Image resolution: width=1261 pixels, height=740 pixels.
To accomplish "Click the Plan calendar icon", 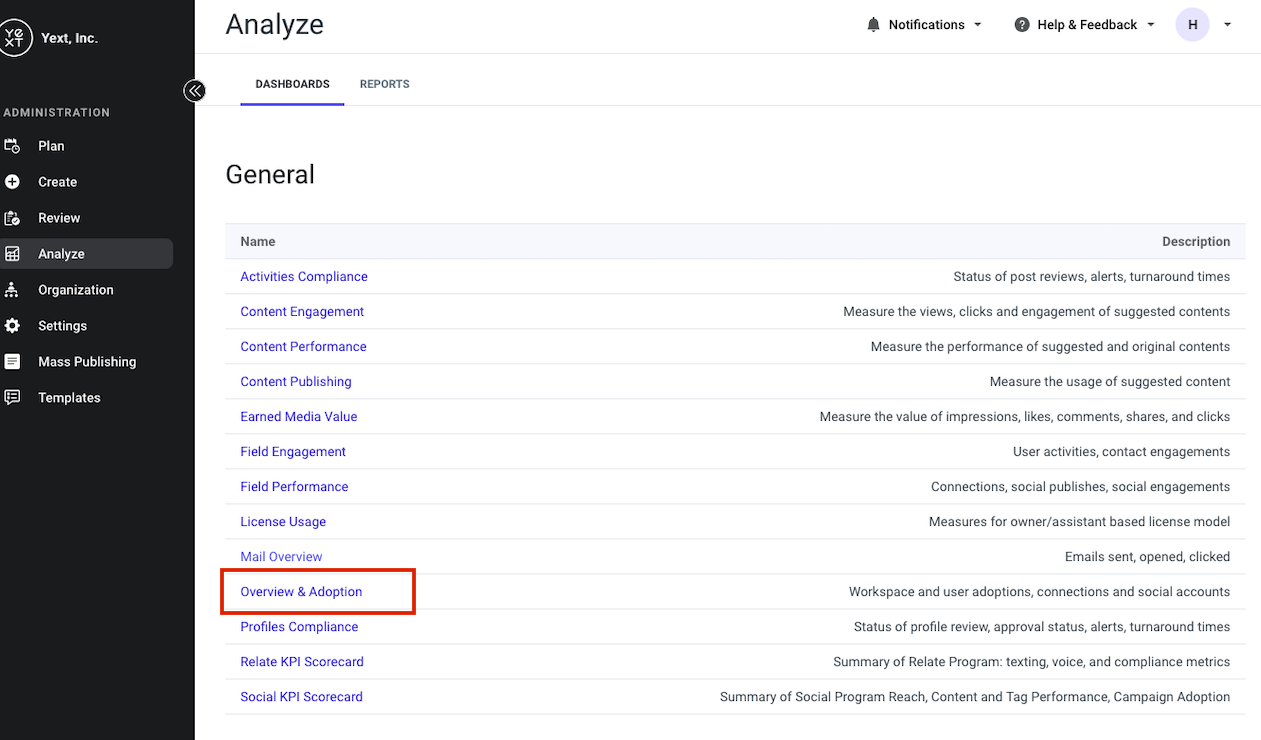I will click(x=12, y=146).
